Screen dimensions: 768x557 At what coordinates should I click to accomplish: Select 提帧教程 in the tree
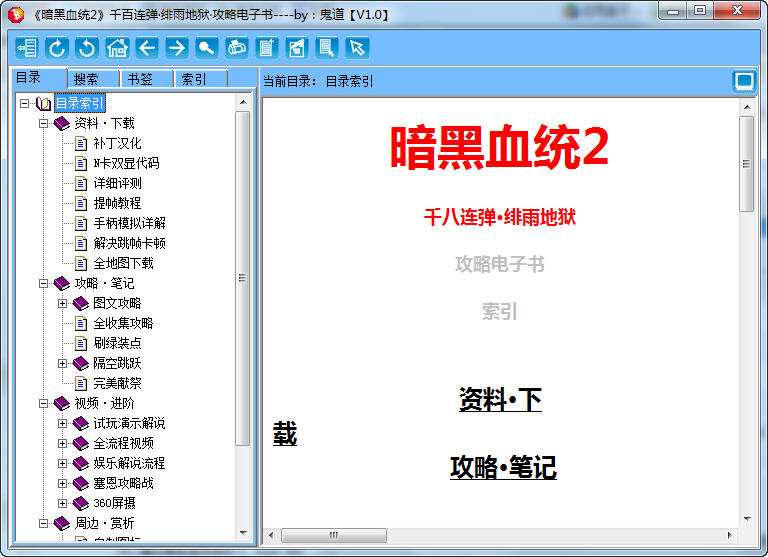pyautogui.click(x=118, y=203)
